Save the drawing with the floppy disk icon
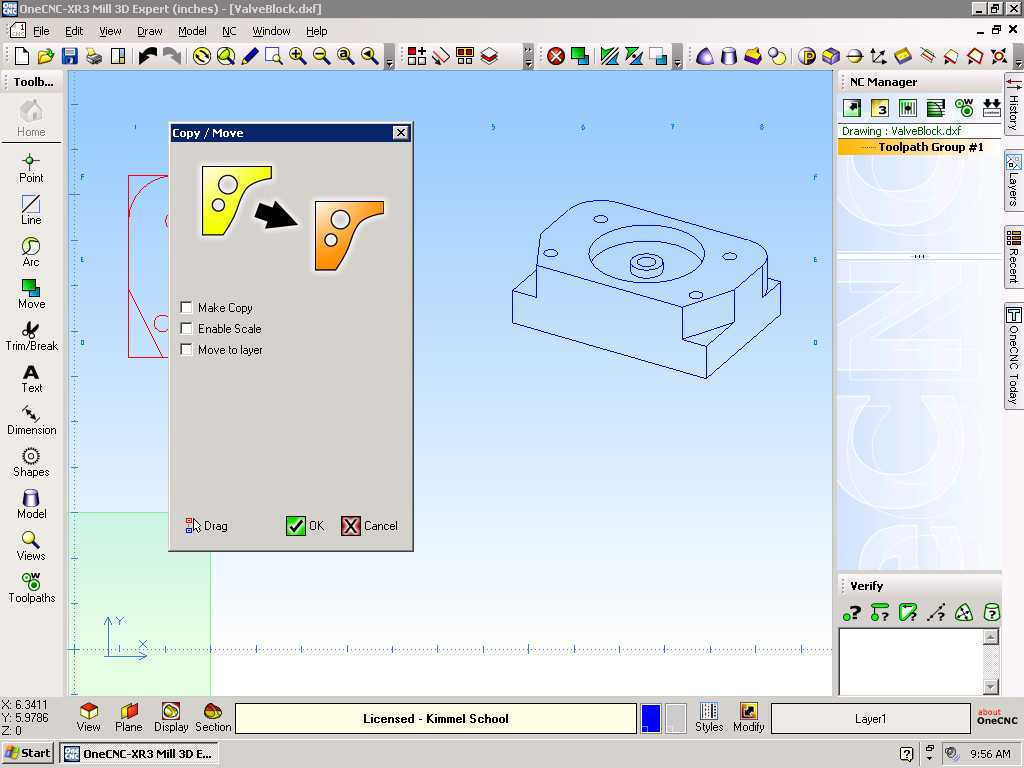 click(70, 56)
